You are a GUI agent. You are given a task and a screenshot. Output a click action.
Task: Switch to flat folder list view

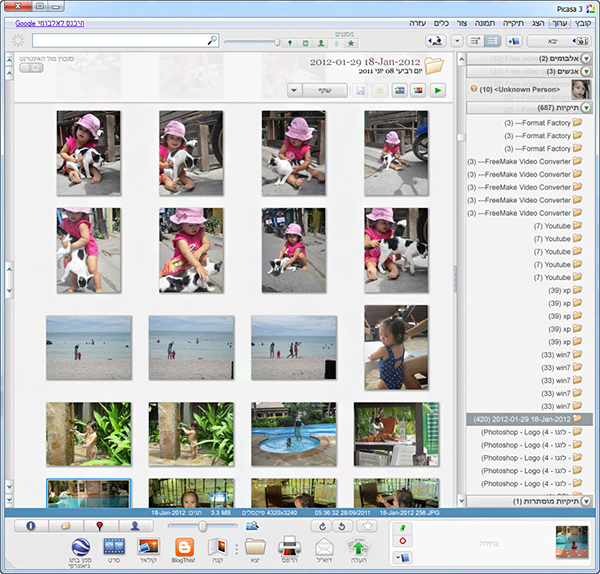pyautogui.click(x=492, y=41)
